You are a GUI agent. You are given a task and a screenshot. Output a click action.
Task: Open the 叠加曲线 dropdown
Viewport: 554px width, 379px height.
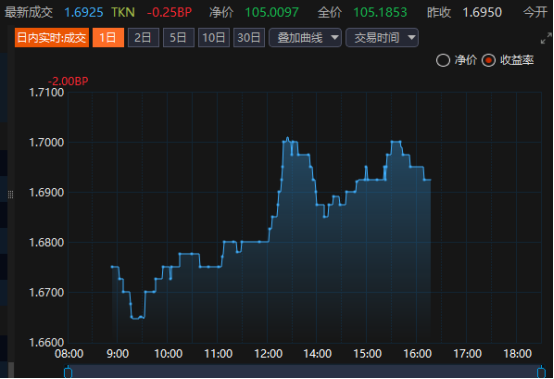point(305,37)
